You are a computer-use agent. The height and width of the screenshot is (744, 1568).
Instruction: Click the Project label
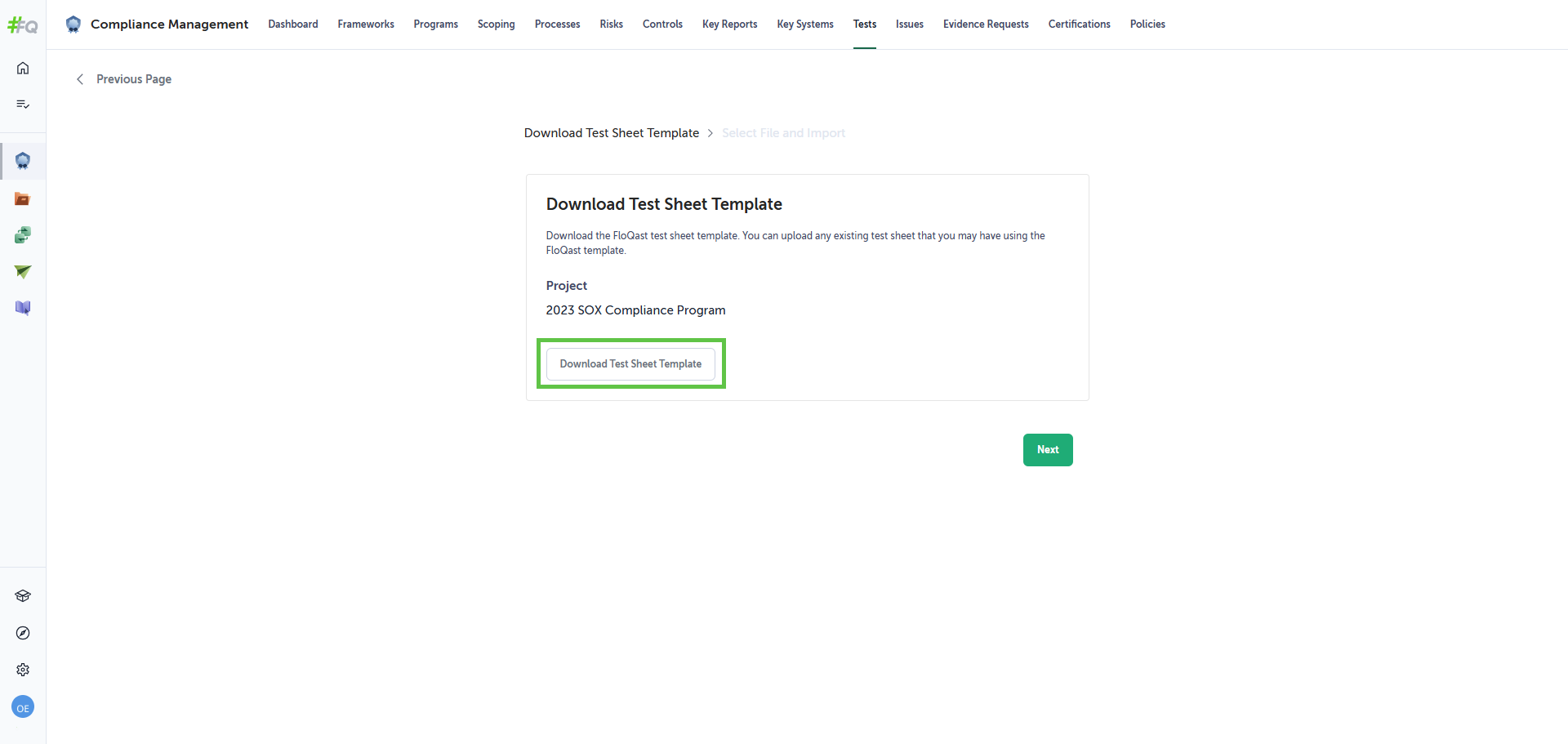pos(567,286)
